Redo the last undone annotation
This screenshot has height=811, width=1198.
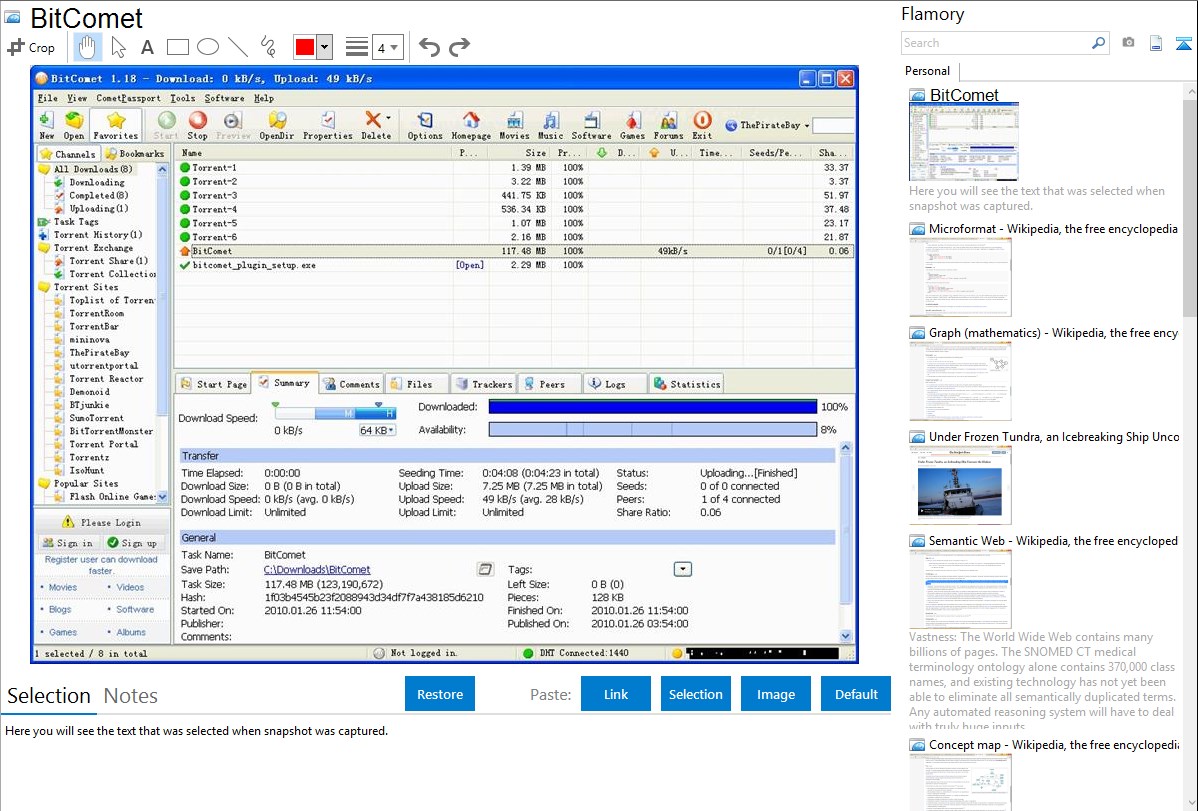click(459, 47)
